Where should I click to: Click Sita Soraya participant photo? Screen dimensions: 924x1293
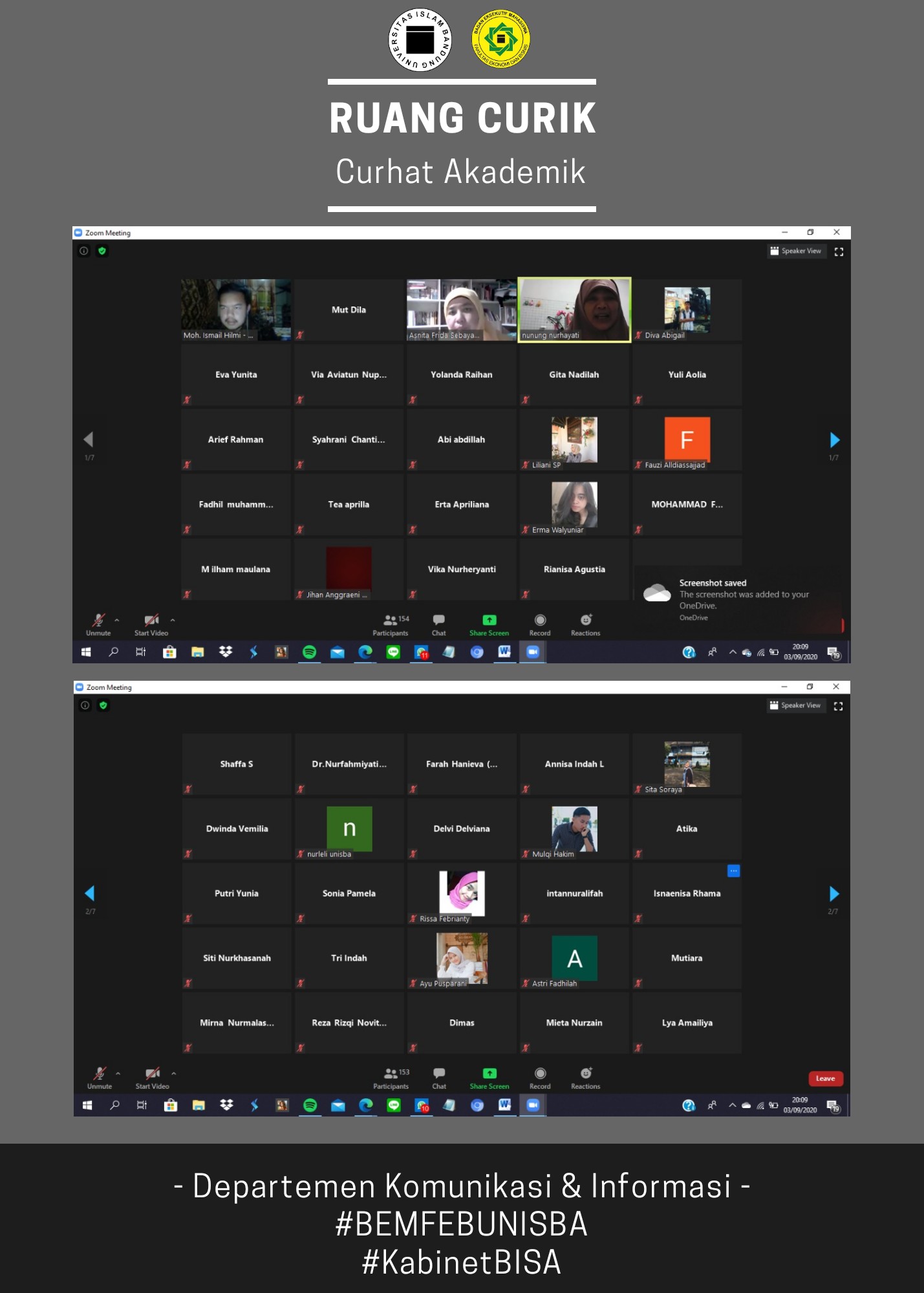pyautogui.click(x=687, y=764)
